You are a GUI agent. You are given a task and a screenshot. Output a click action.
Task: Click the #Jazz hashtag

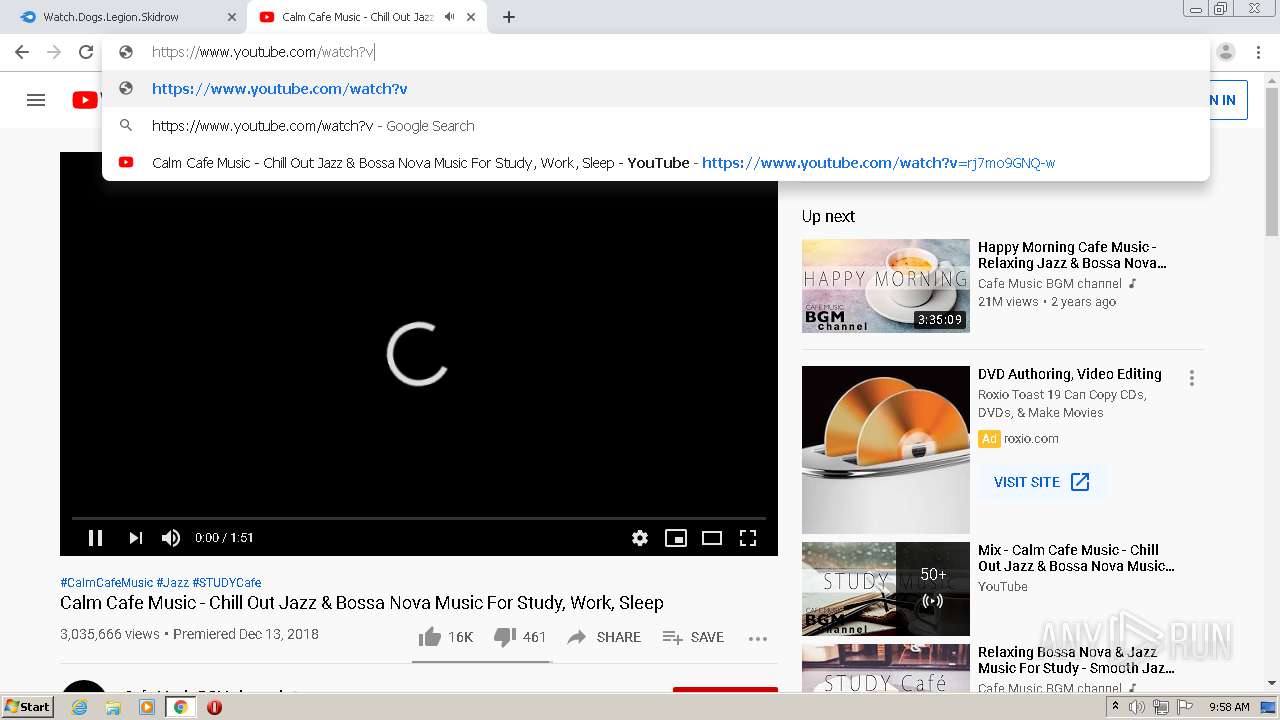[x=172, y=582]
